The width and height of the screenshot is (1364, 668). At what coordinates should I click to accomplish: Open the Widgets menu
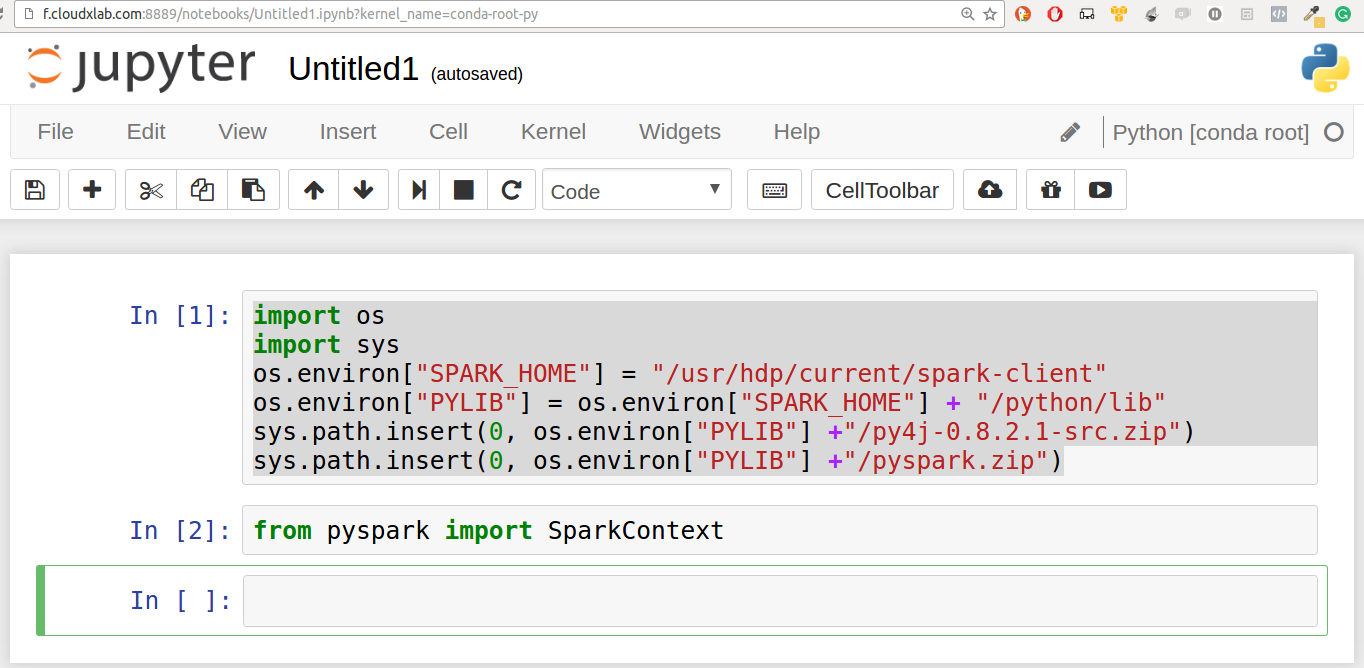[680, 132]
